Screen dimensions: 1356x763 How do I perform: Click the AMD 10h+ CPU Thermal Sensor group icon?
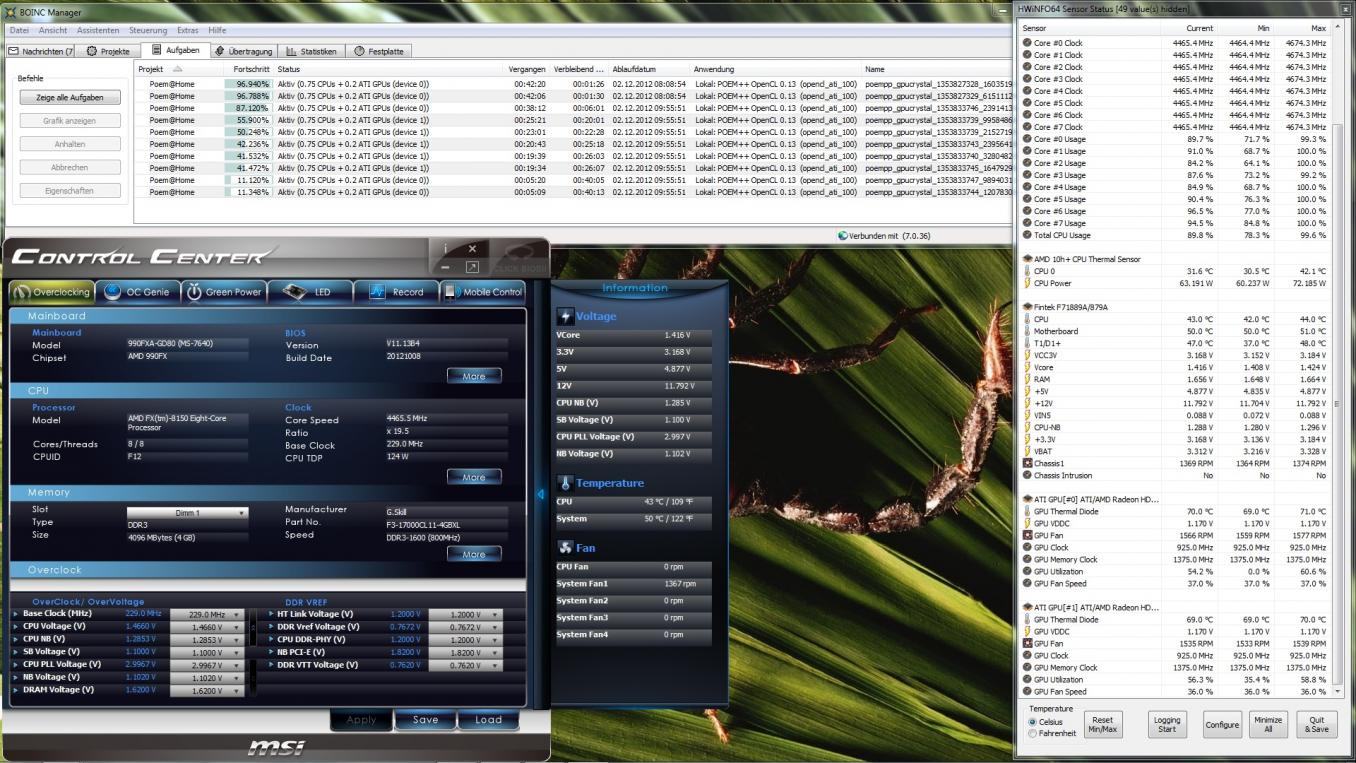point(1027,259)
